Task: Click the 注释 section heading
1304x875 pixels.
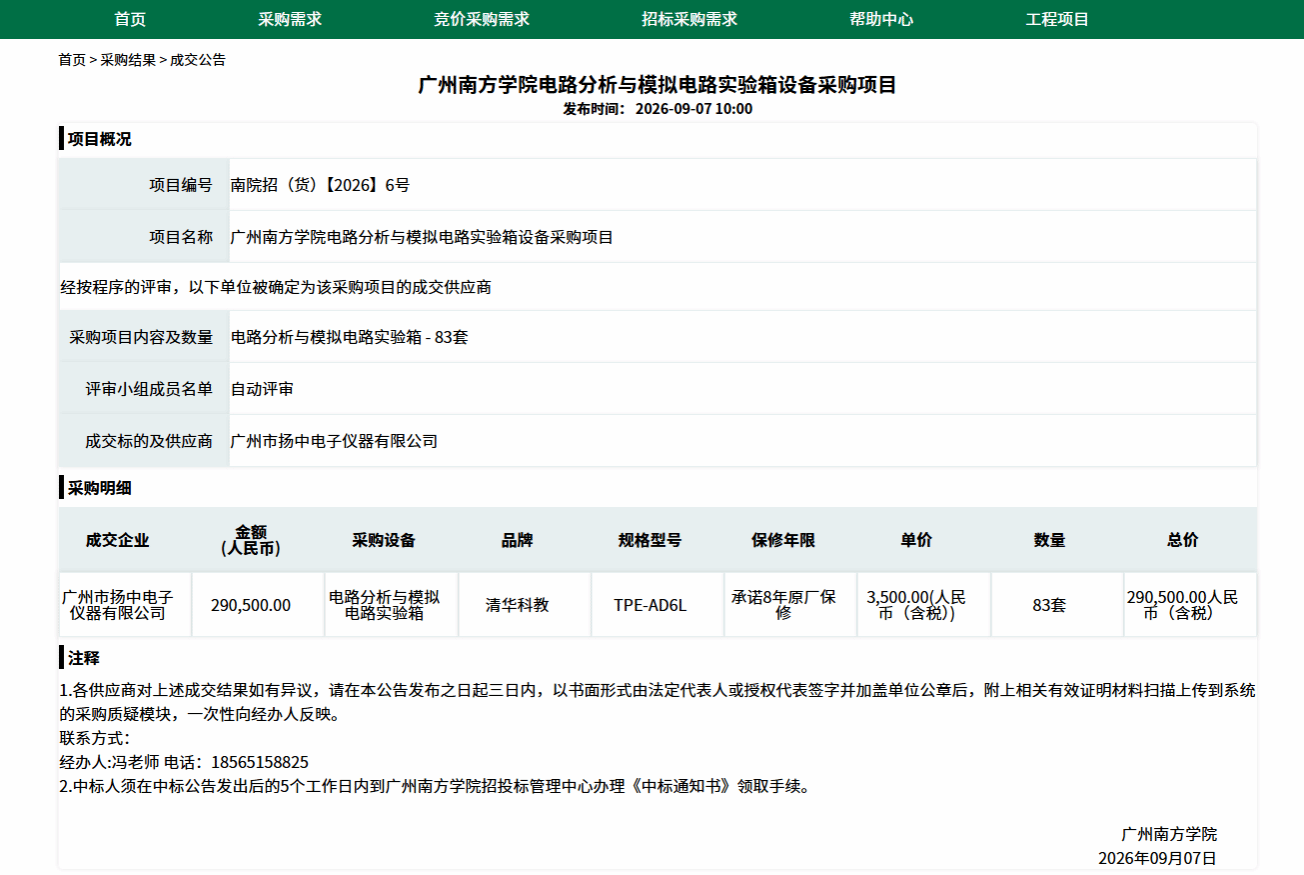Action: tap(84, 658)
